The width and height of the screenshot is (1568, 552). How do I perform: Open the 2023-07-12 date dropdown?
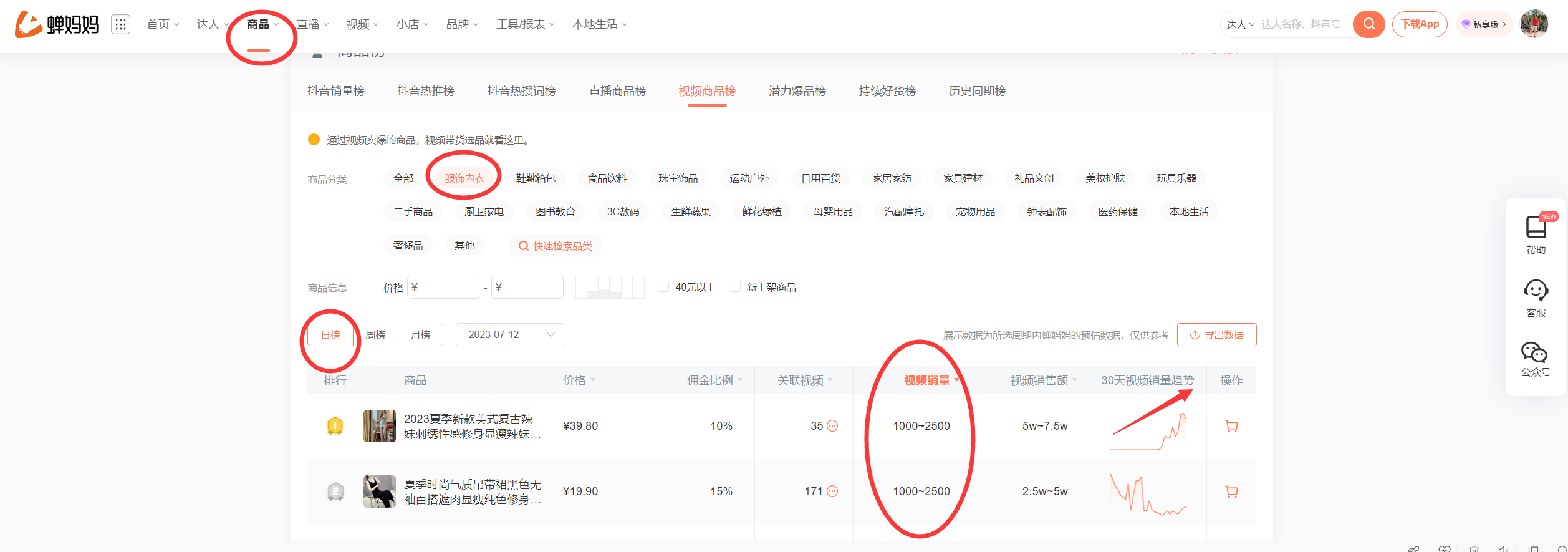pyautogui.click(x=511, y=335)
